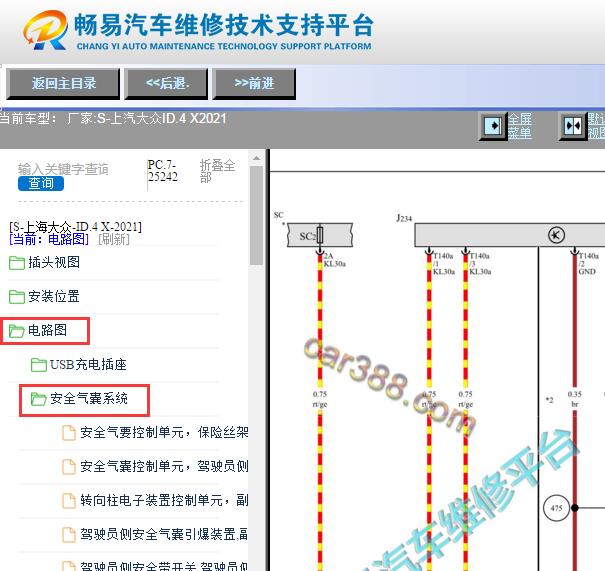Click the document icon beside 安全气要控制单元
605x571 pixels.
click(x=69, y=433)
